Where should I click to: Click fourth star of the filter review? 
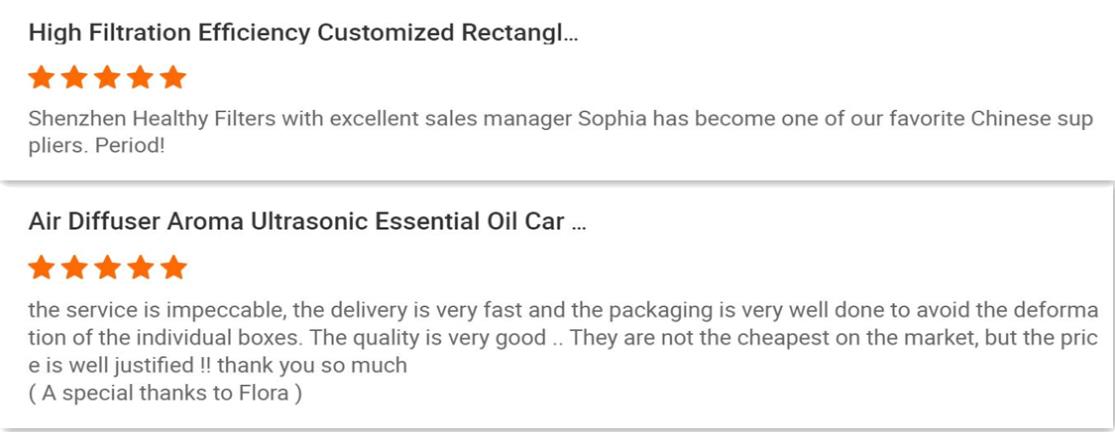coord(139,77)
